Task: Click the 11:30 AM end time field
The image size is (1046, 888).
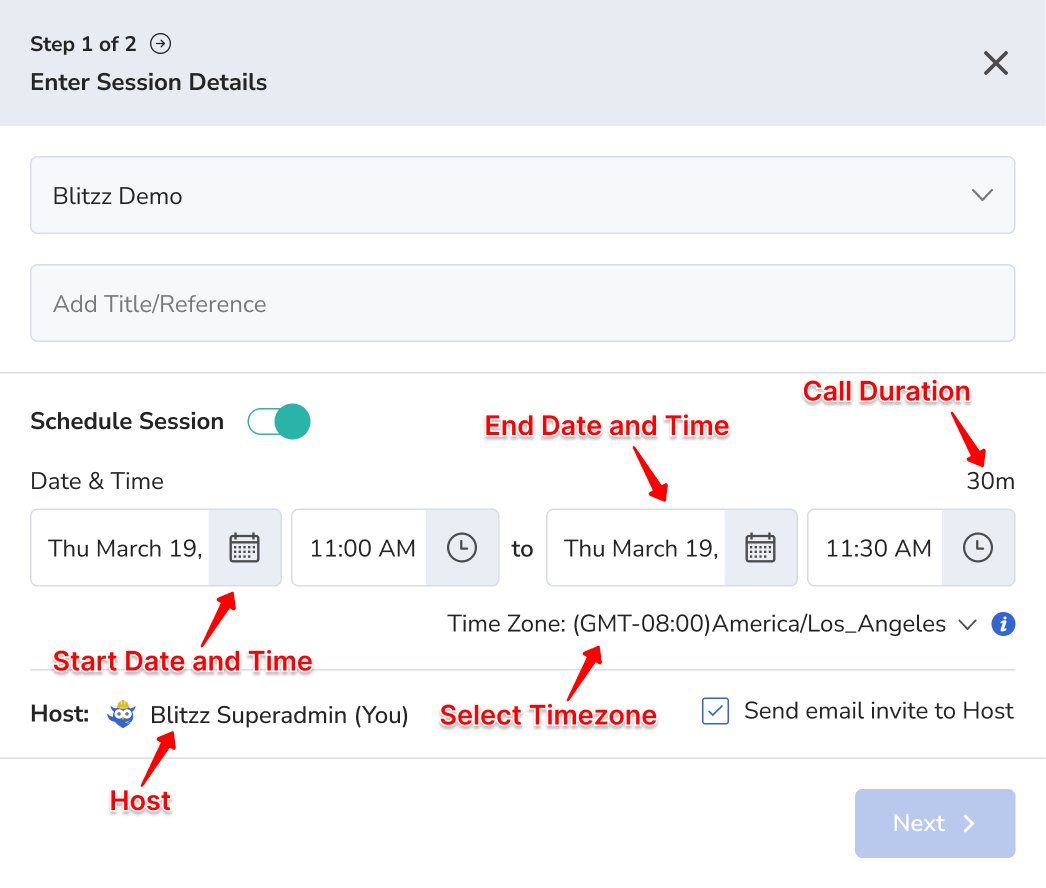Action: pos(876,548)
